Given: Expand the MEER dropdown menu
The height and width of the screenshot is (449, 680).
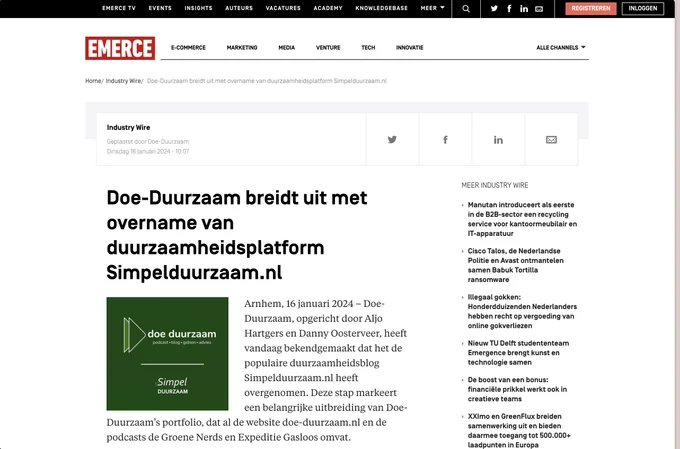Looking at the screenshot, I should (432, 8).
